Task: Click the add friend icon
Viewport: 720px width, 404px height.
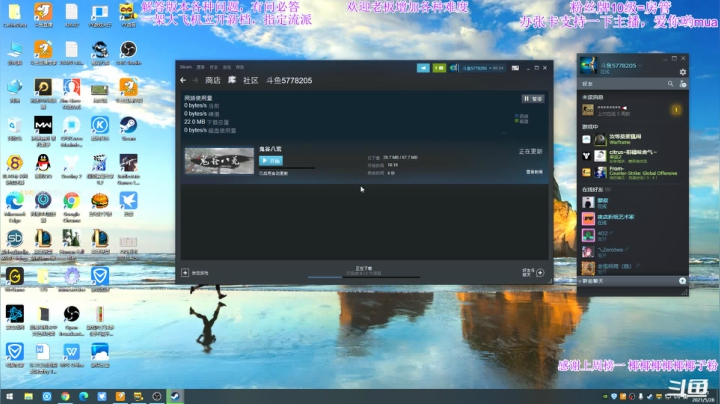Action: click(x=683, y=84)
